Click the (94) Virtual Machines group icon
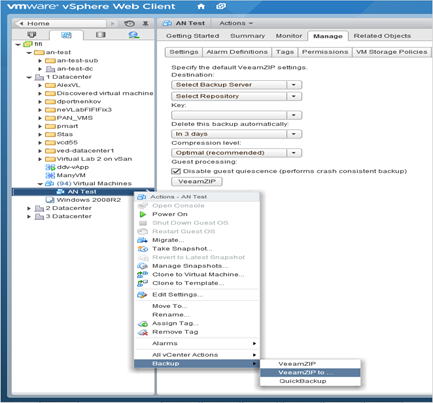The image size is (433, 403). click(x=49, y=184)
